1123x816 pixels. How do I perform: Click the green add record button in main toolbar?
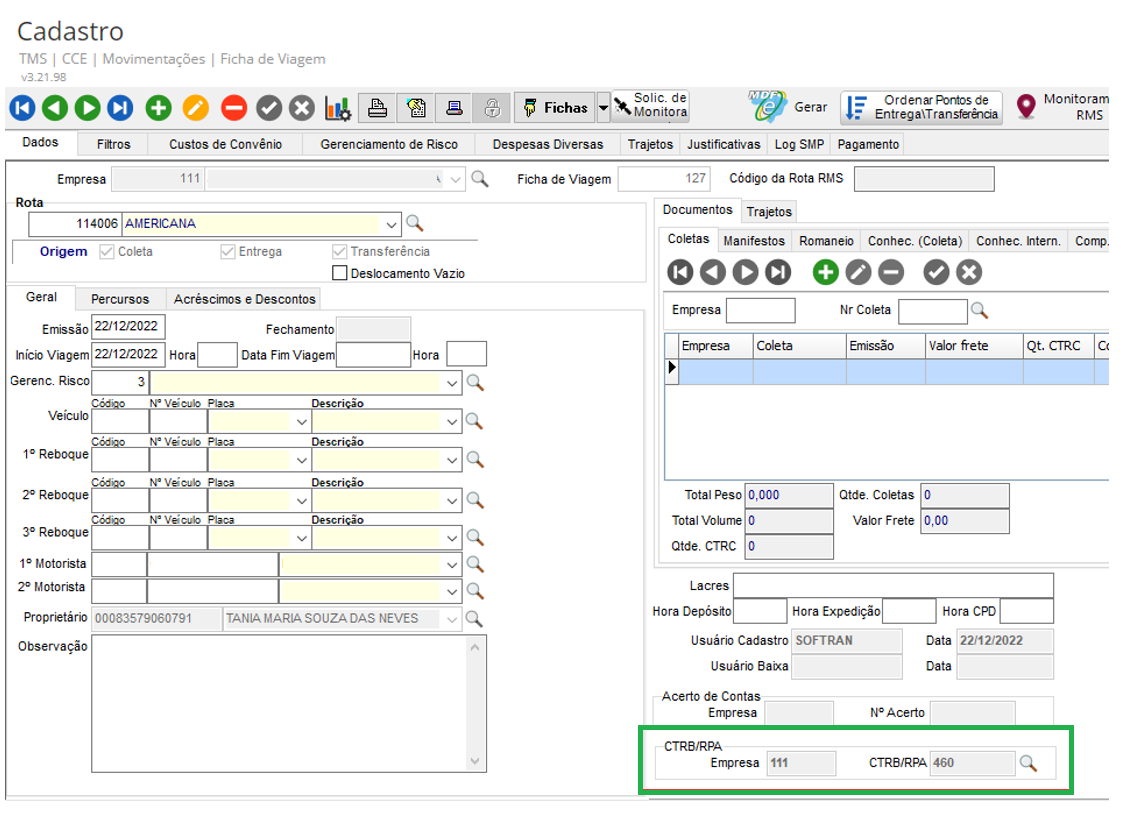pyautogui.click(x=158, y=108)
